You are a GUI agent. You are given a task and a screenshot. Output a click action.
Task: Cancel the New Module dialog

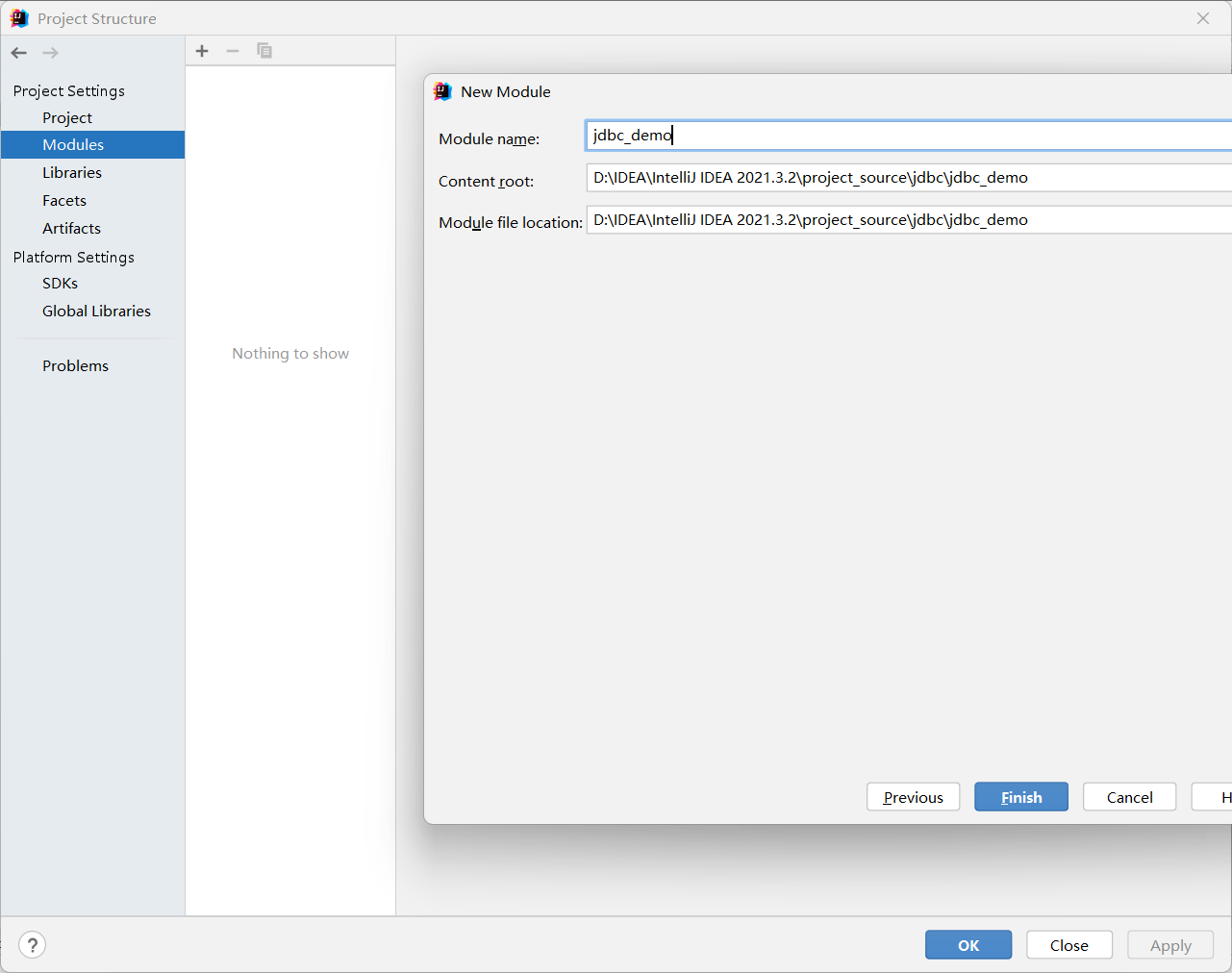click(x=1130, y=797)
